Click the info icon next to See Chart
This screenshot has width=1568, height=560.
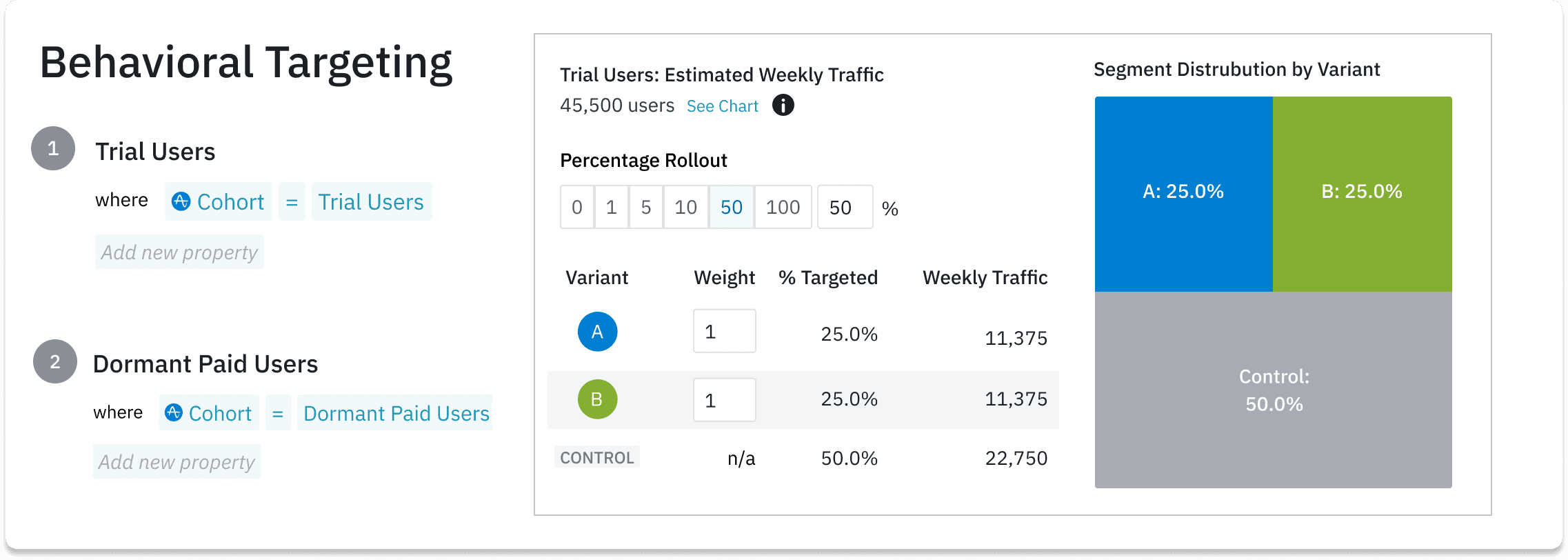pos(783,105)
